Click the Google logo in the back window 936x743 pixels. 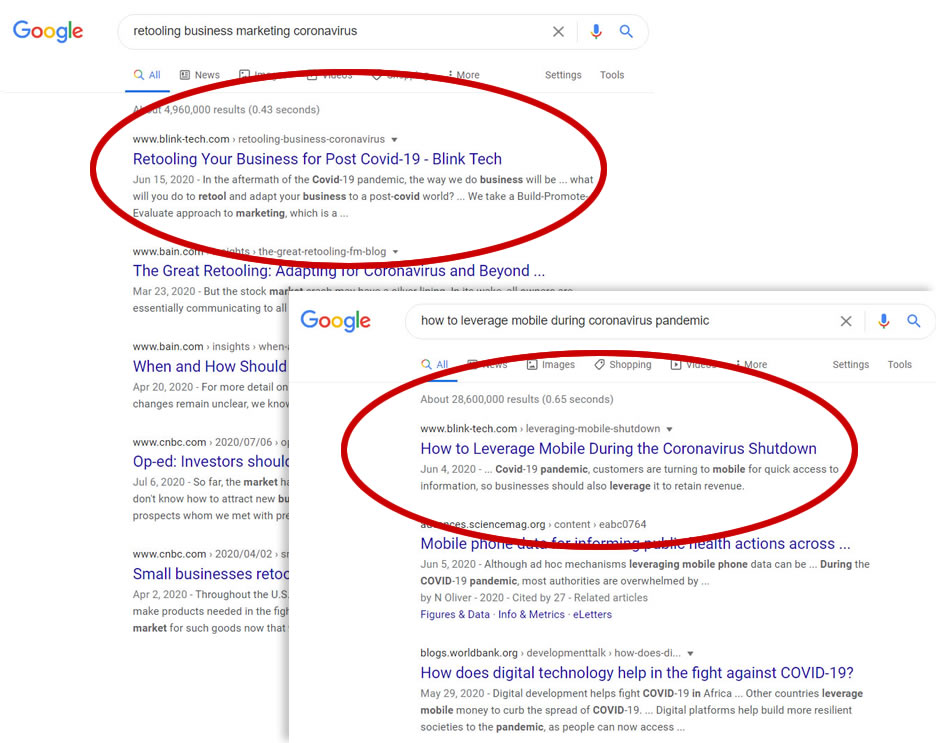pos(48,31)
